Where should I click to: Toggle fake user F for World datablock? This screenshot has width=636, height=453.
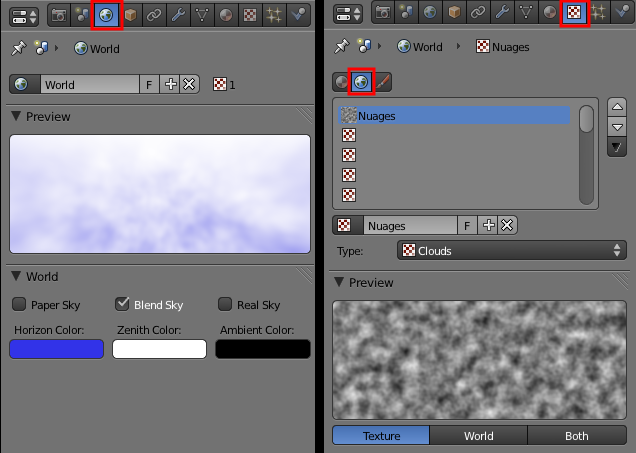coord(149,84)
